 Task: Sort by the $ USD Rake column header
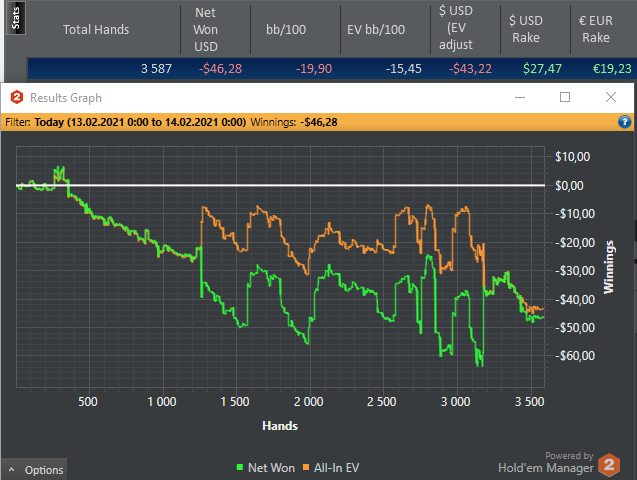[526, 29]
